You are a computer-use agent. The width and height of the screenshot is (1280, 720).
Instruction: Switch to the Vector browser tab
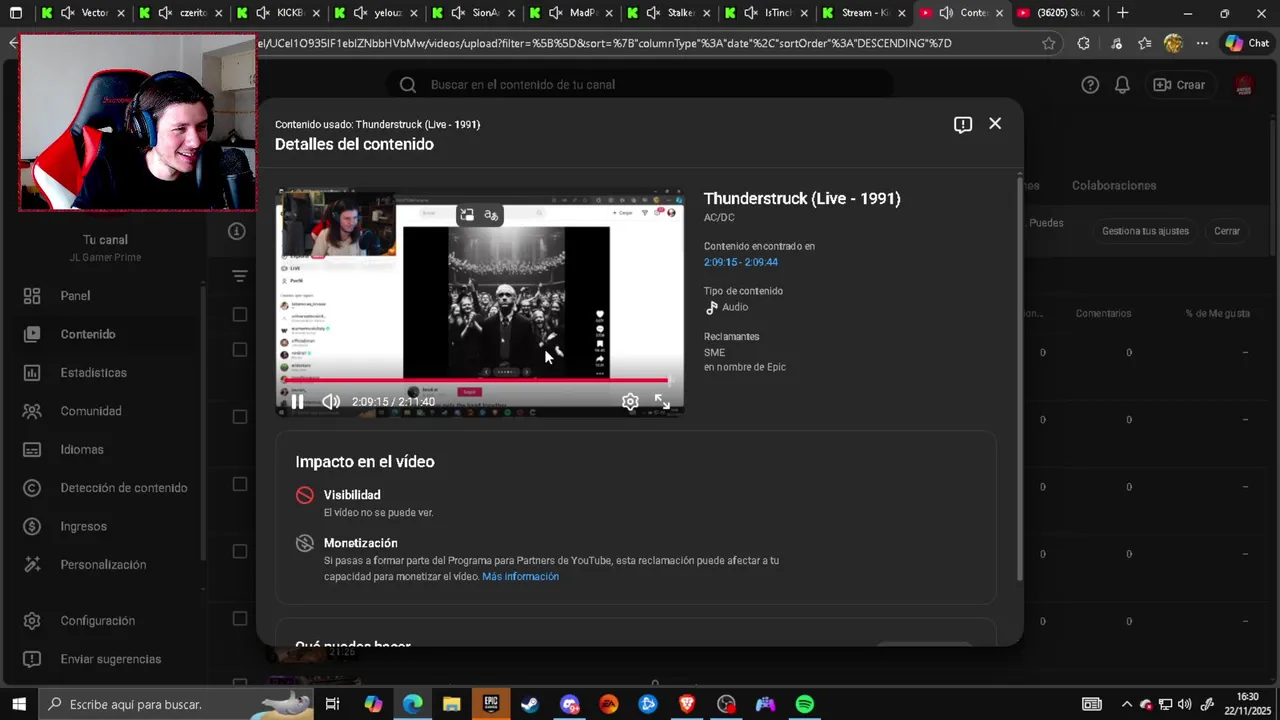(82, 13)
